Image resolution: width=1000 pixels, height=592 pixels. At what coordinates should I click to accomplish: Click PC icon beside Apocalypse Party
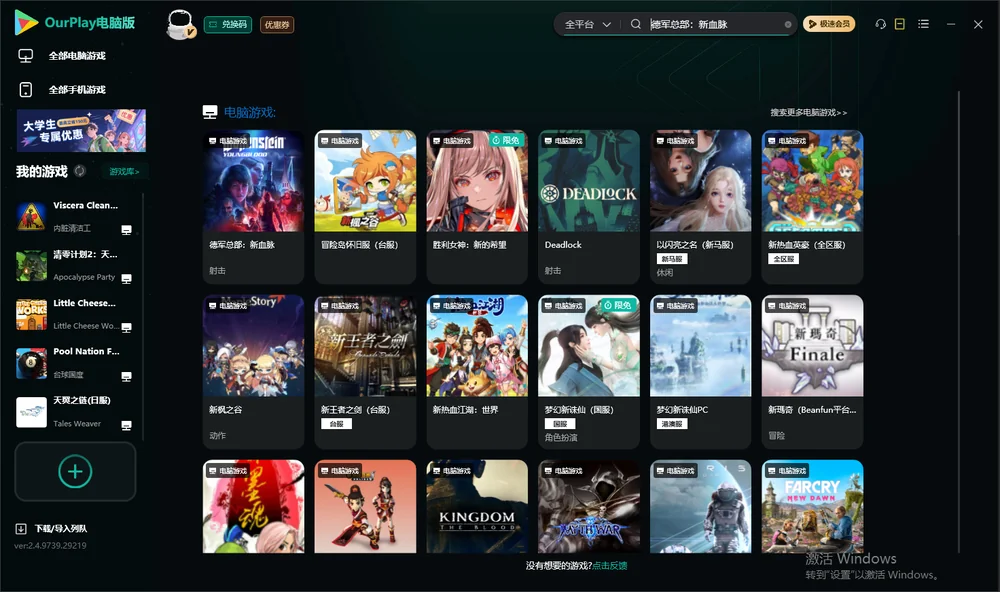click(x=126, y=279)
